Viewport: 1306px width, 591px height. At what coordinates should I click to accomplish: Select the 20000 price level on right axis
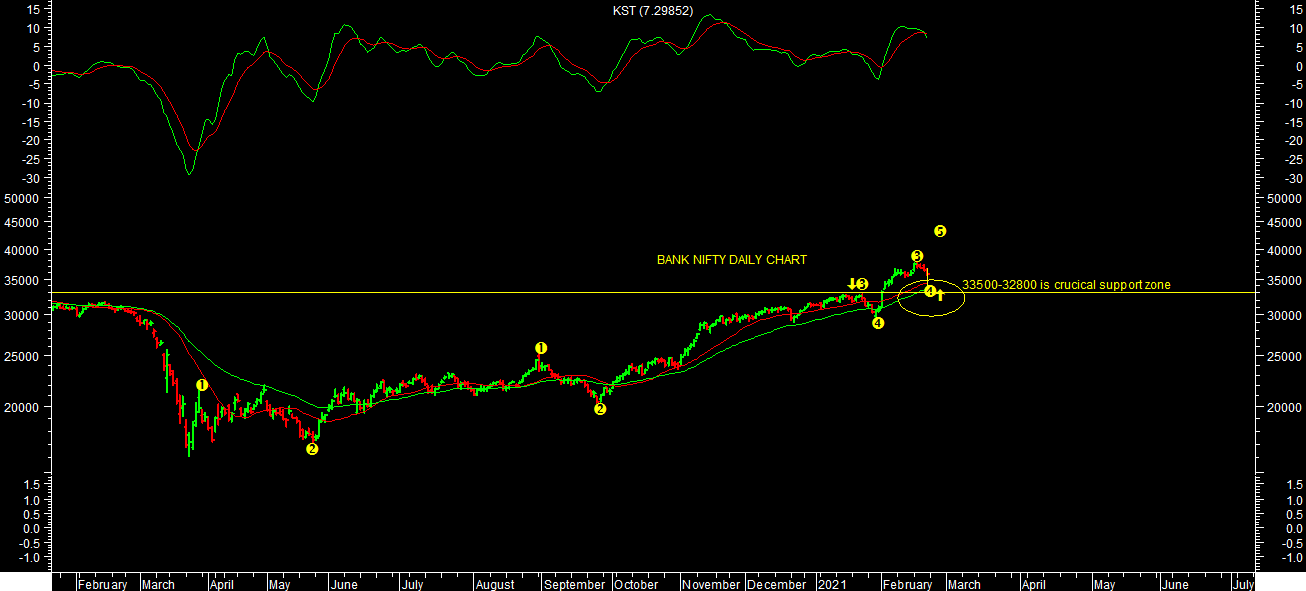coord(1282,408)
